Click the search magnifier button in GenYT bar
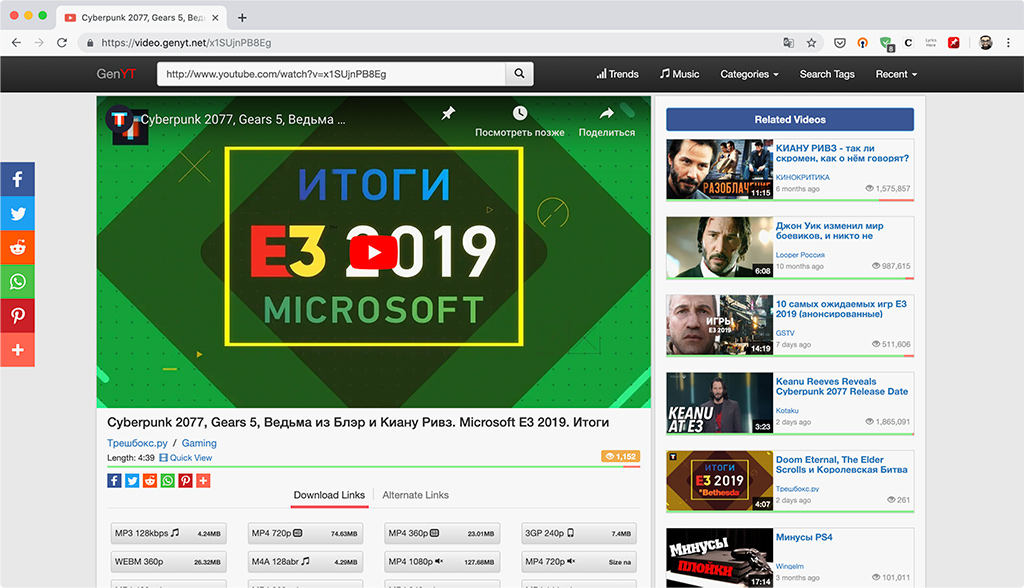The height and width of the screenshot is (588, 1024). (519, 74)
